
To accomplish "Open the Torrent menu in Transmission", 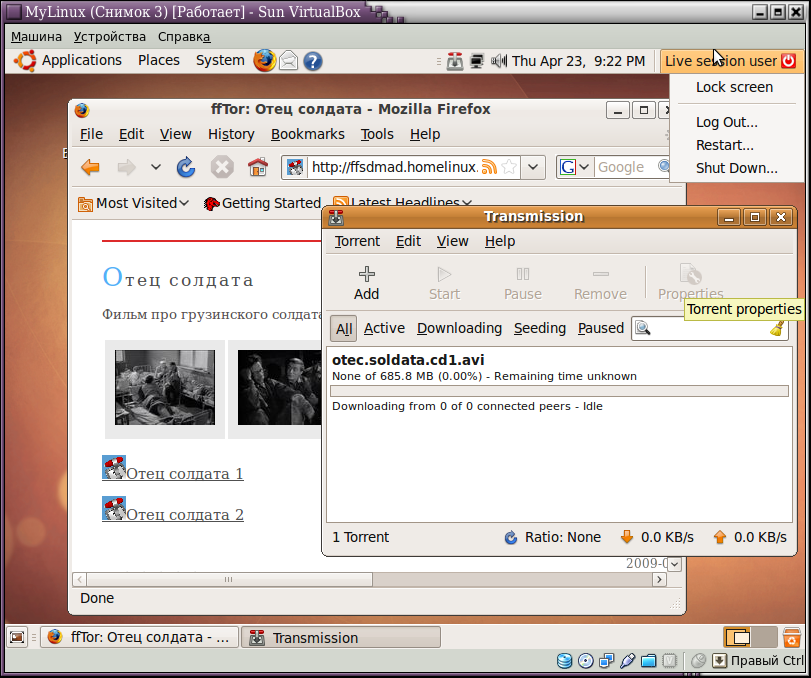I will [357, 241].
